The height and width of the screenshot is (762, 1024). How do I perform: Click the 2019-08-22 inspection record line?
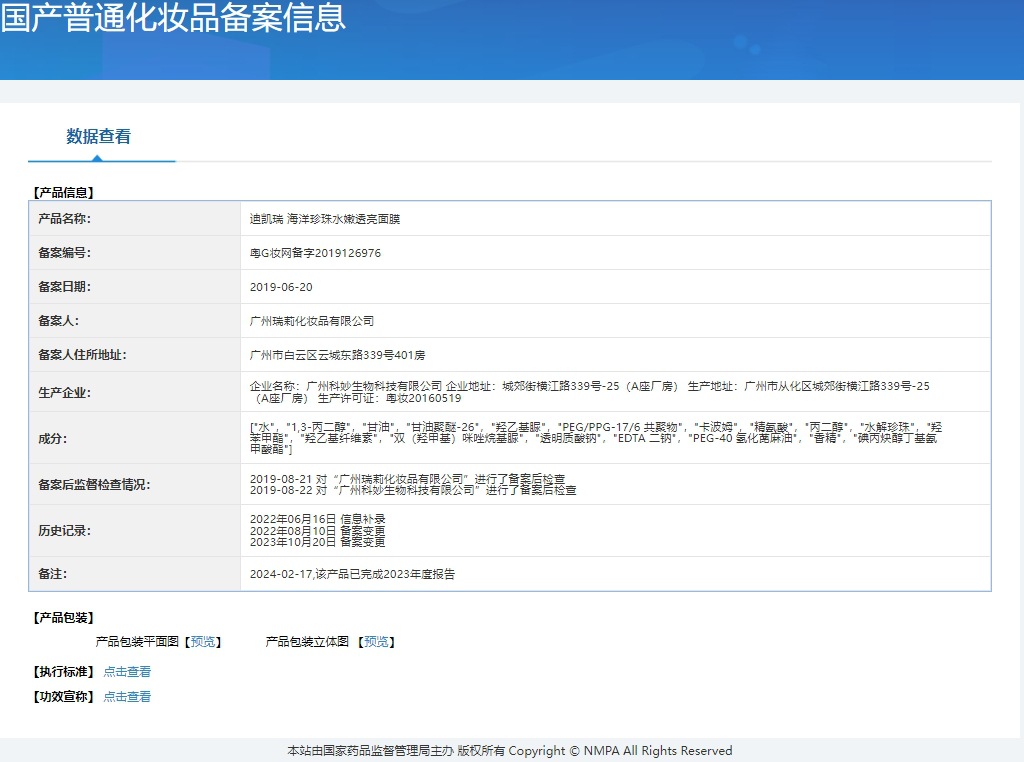click(x=413, y=490)
